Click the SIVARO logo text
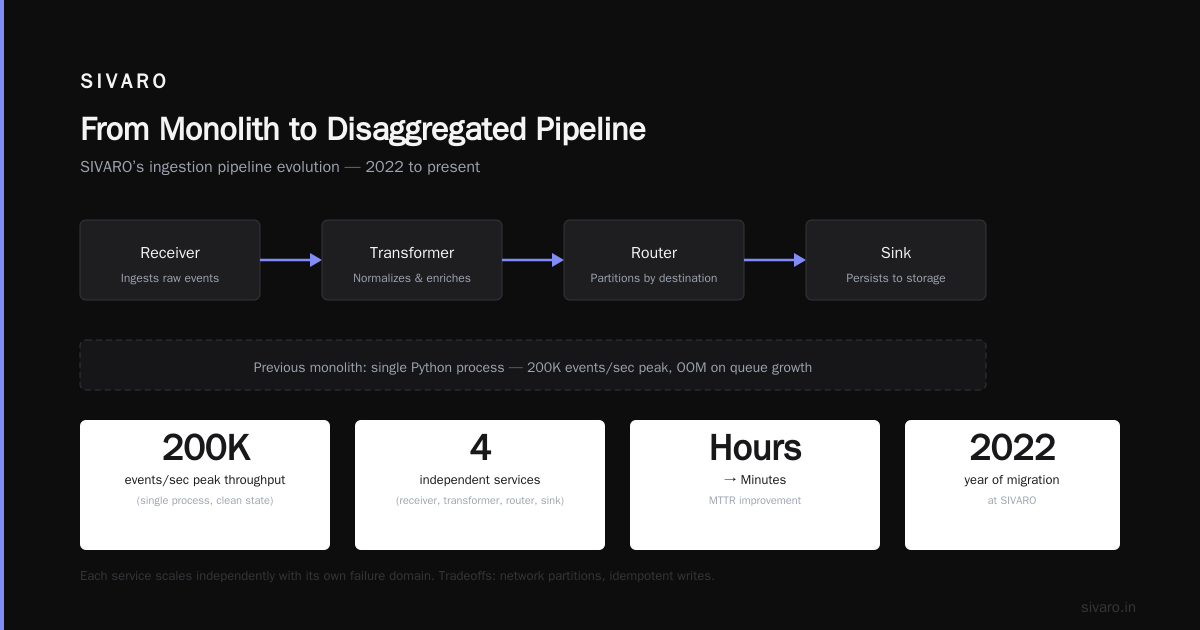The width and height of the screenshot is (1200, 630). tap(124, 82)
